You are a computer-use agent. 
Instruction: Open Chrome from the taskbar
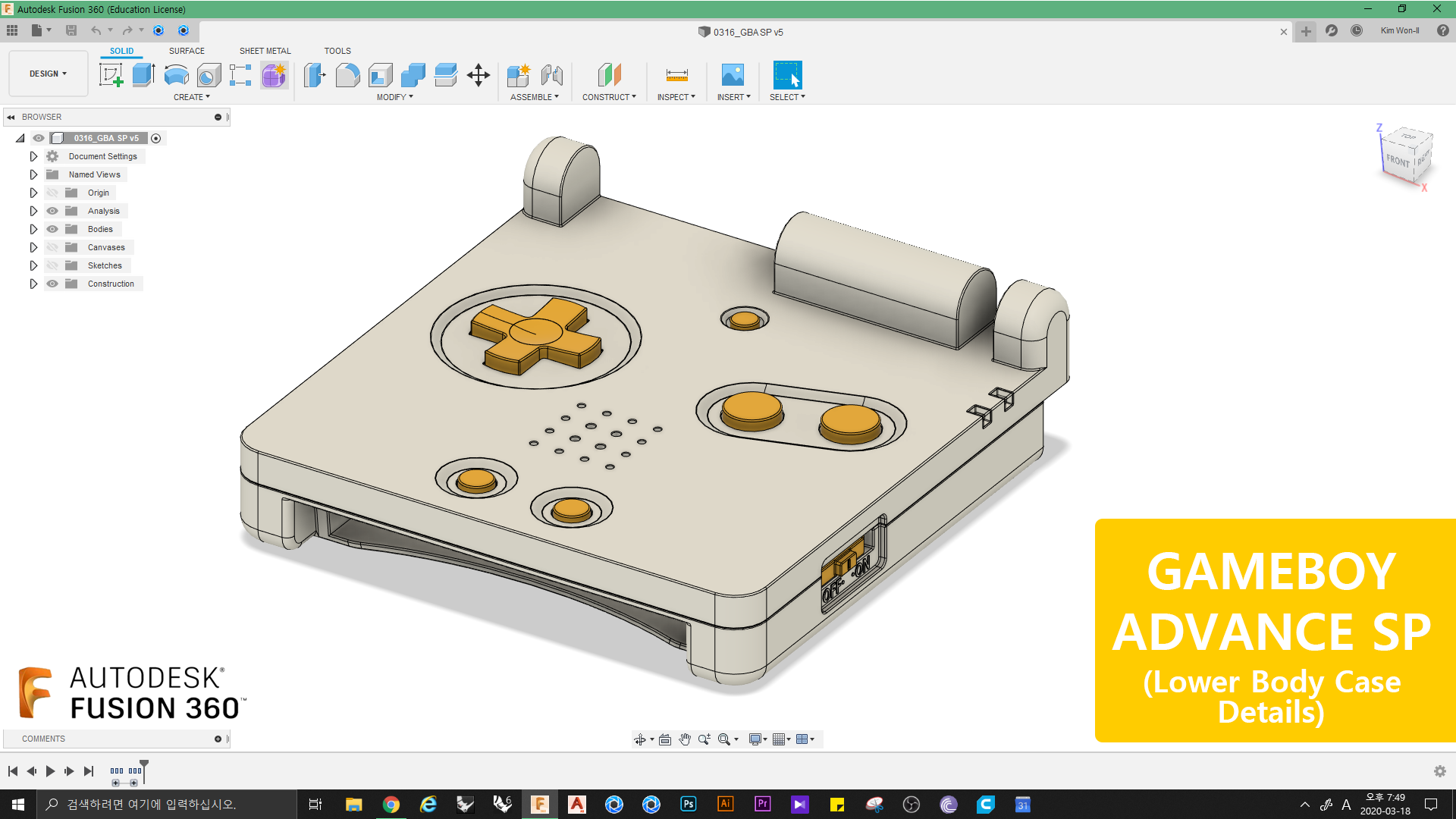pyautogui.click(x=391, y=805)
